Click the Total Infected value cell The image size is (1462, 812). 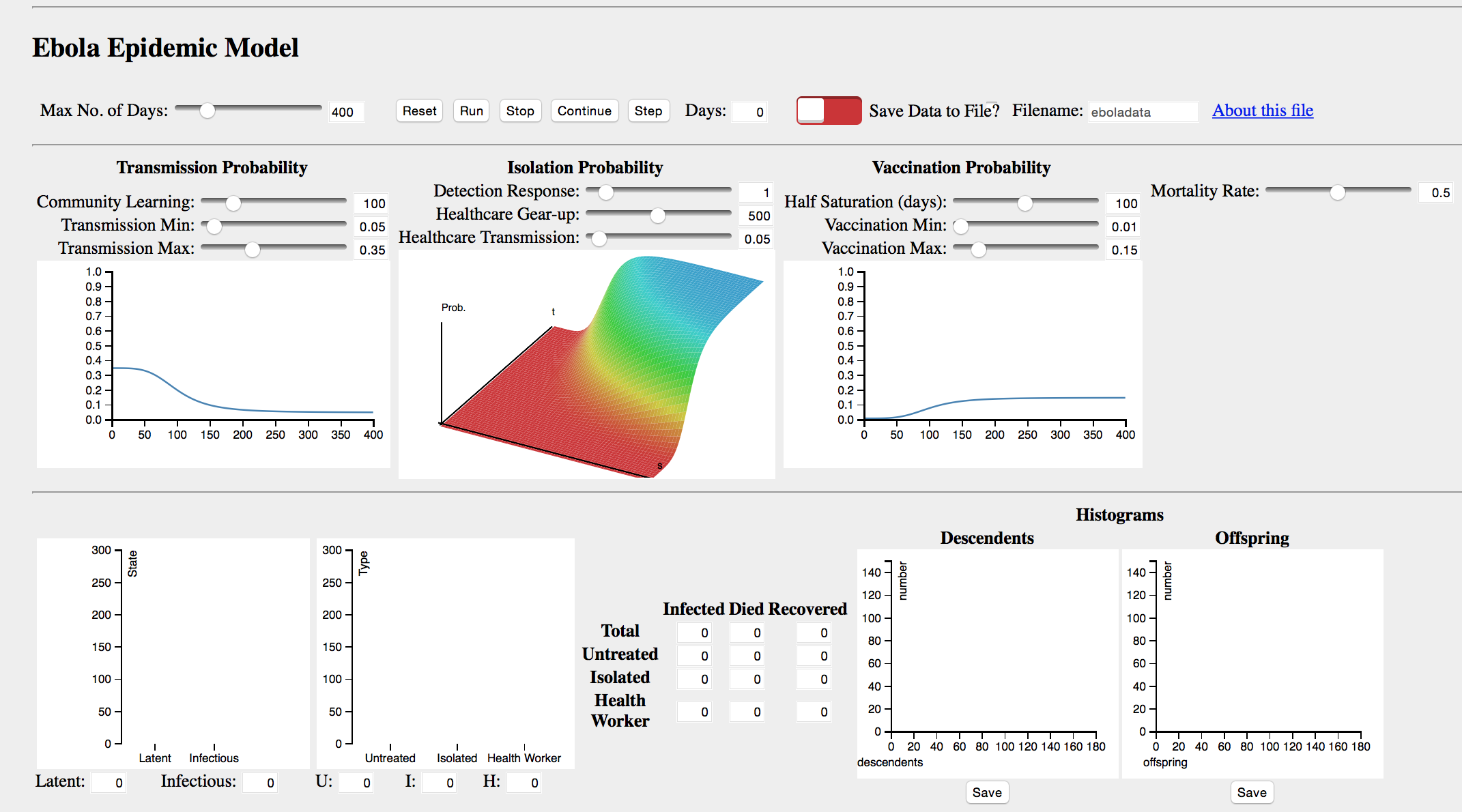click(x=694, y=633)
